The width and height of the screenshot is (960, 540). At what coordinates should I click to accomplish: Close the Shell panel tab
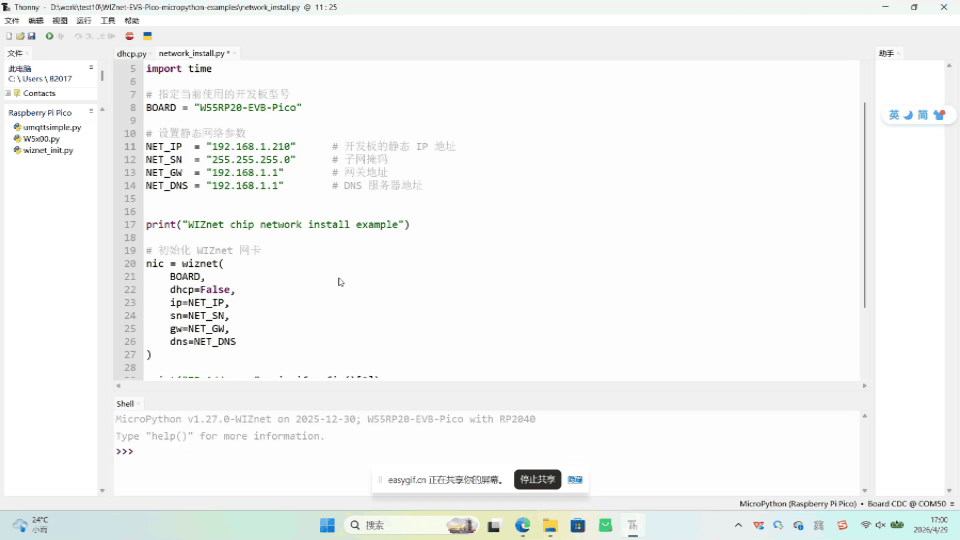click(139, 404)
